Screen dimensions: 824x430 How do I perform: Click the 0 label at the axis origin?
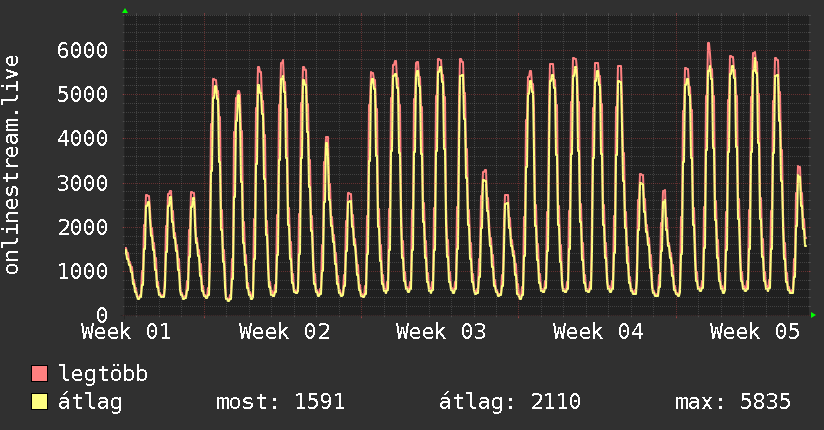click(101, 315)
